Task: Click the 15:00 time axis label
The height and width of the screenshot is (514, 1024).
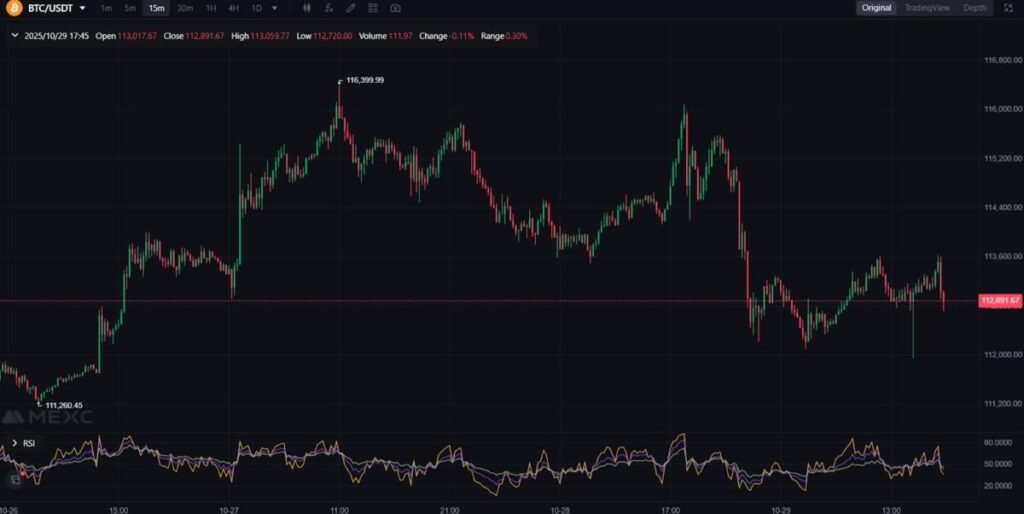Action: (118, 509)
